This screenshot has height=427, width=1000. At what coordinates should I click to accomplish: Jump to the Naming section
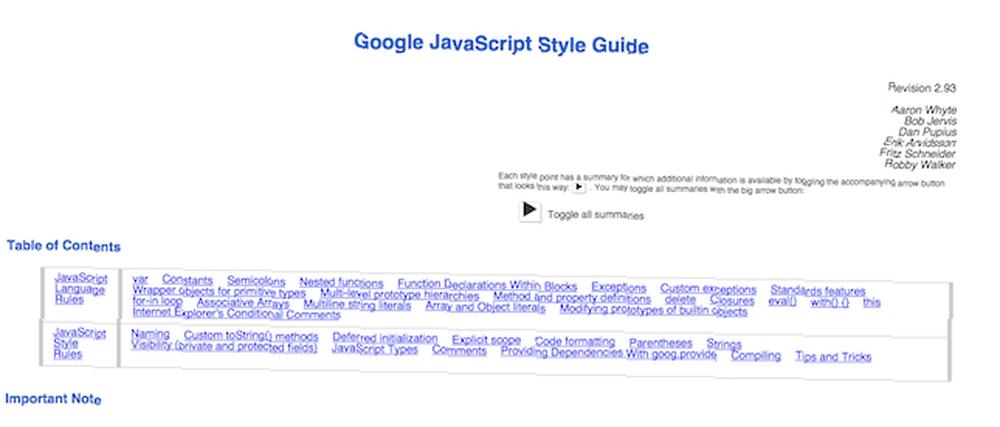151,334
